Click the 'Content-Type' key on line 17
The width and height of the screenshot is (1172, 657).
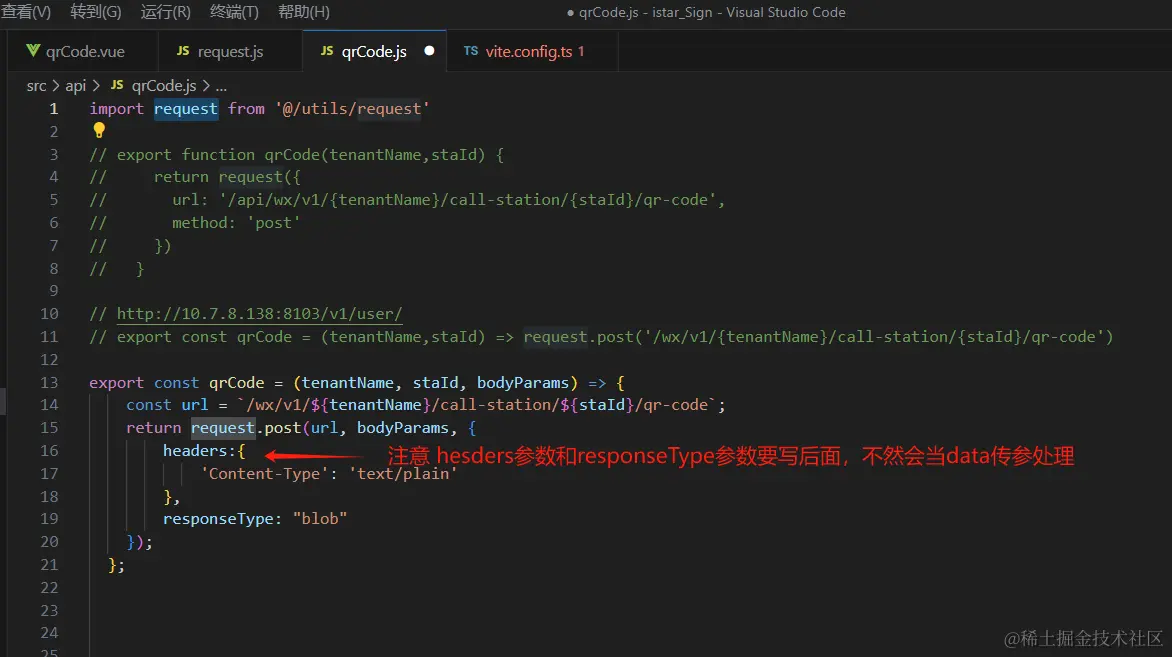tap(265, 474)
